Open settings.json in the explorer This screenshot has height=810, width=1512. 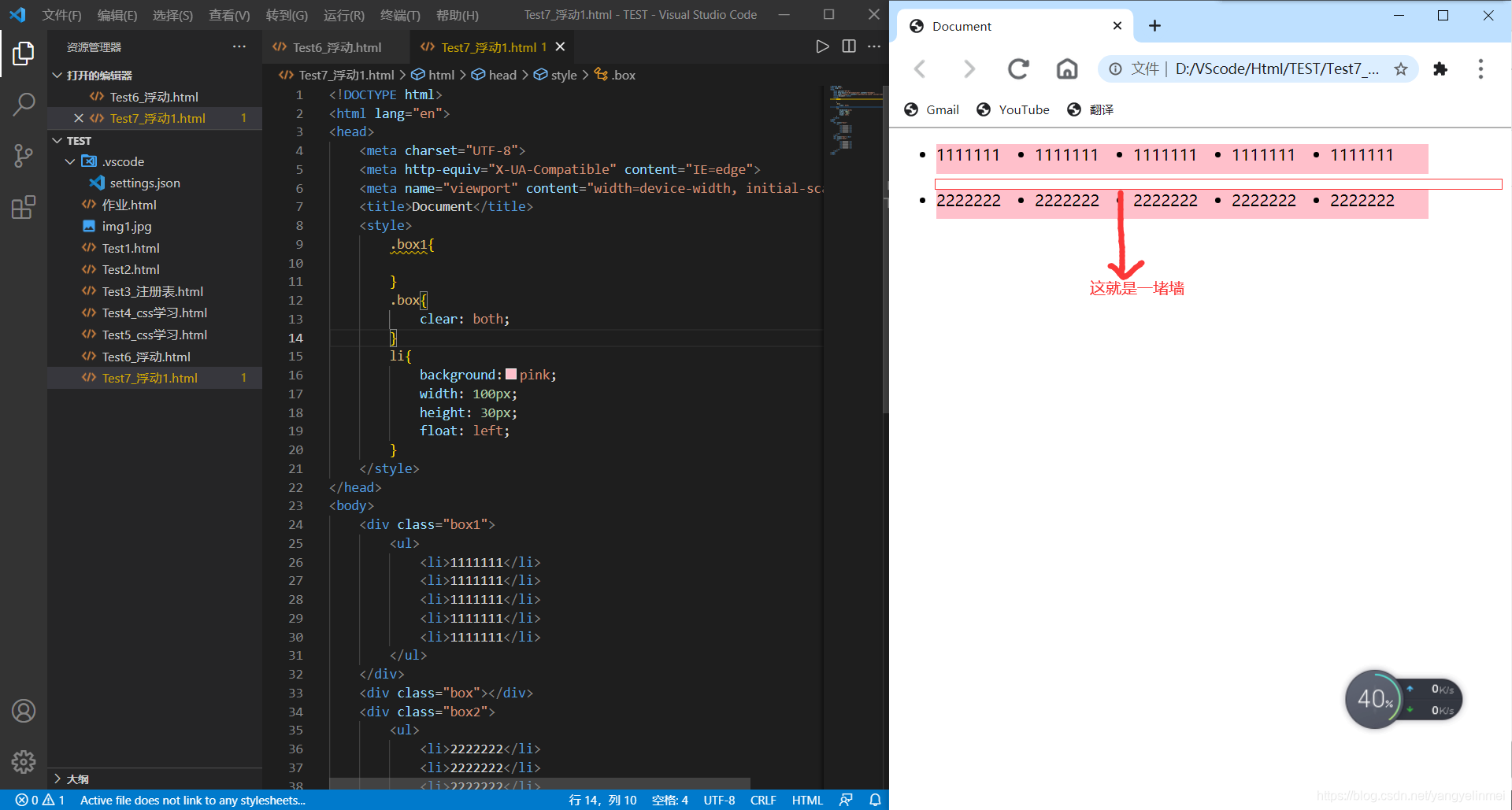point(145,183)
